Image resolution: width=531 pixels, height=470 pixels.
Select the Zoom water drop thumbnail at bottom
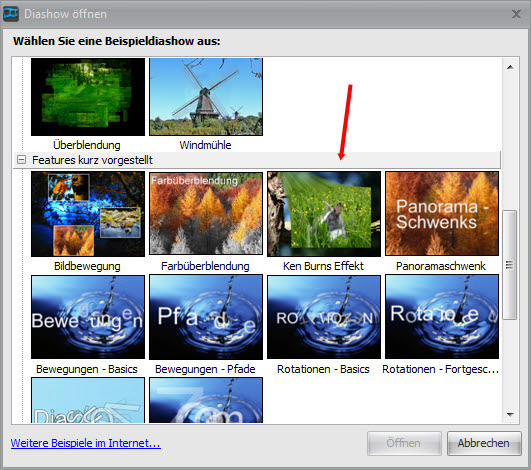point(206,400)
